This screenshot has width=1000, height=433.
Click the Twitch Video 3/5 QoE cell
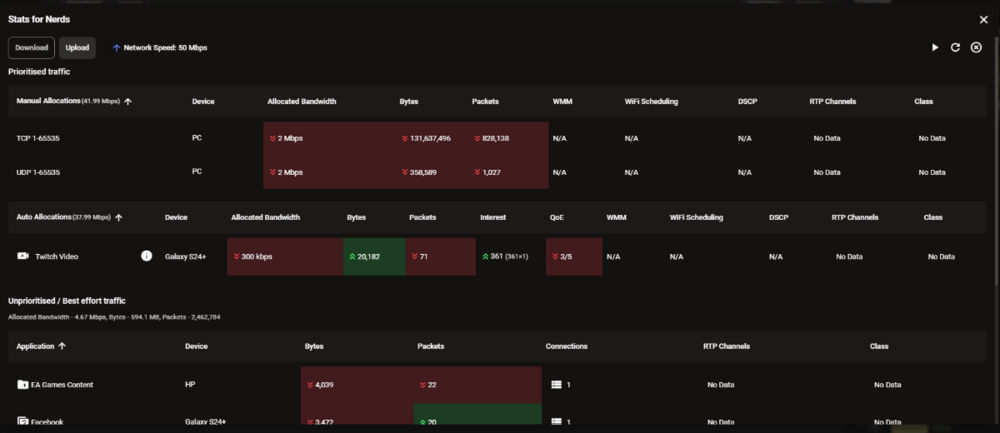click(573, 256)
